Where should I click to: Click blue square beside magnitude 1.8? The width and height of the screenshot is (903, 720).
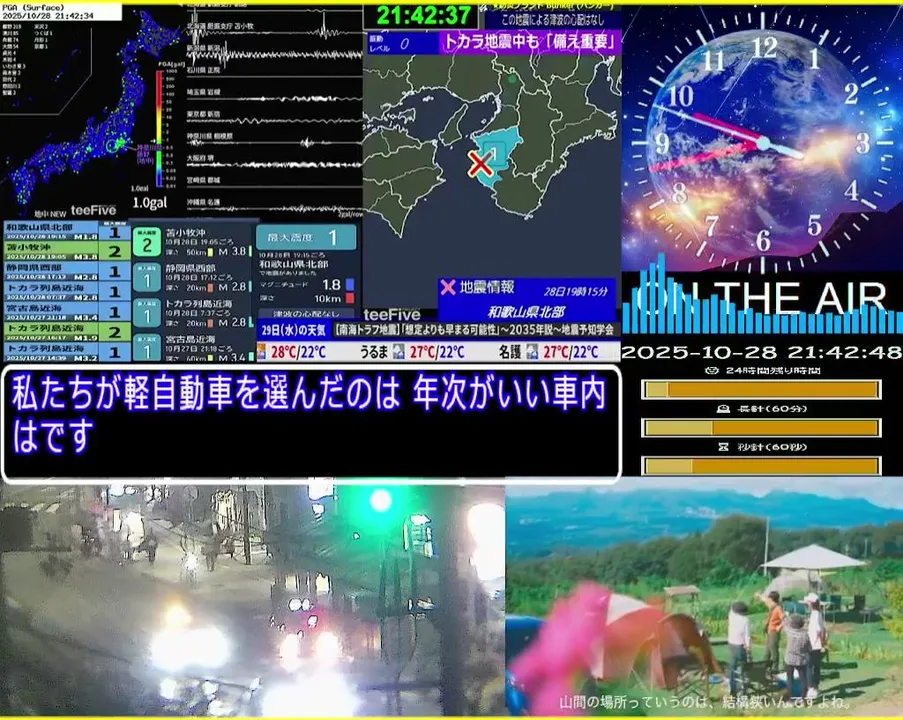[x=350, y=285]
